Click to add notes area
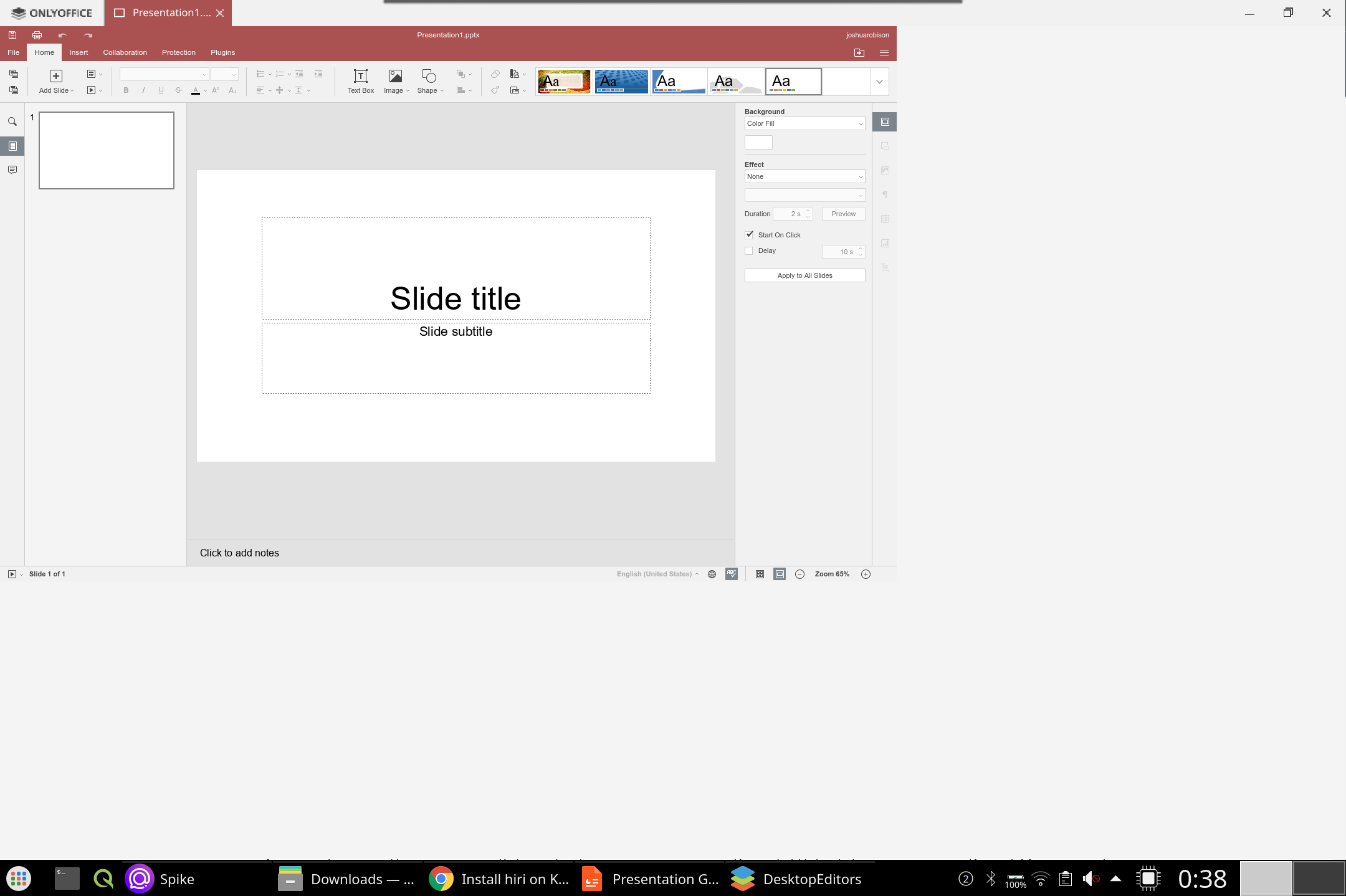The height and width of the screenshot is (896, 1346). [461, 553]
